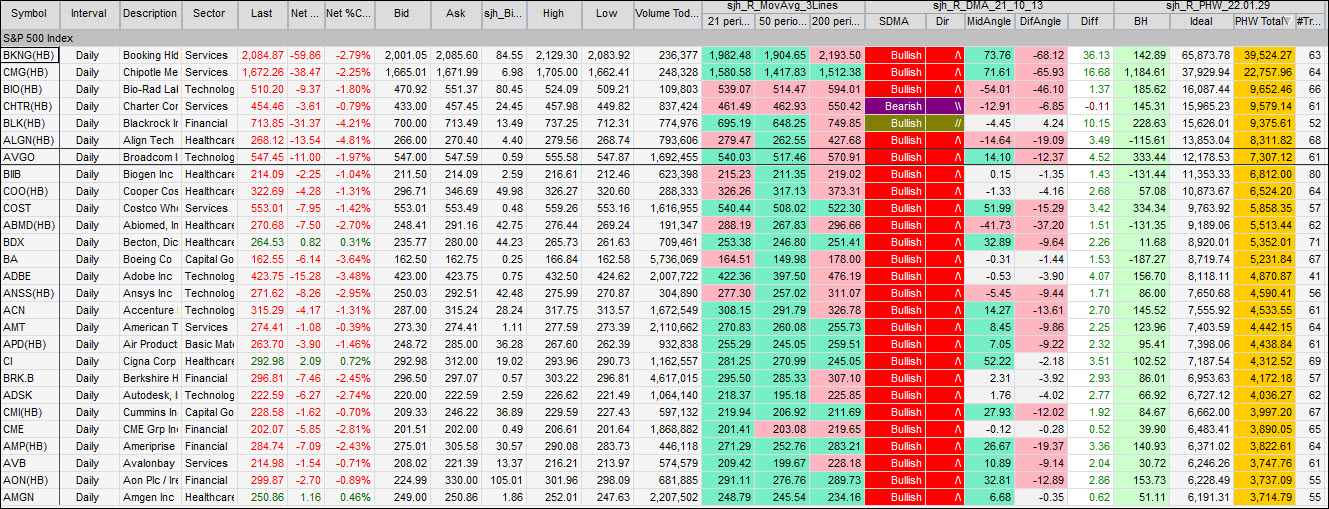Image resolution: width=1329 pixels, height=509 pixels.
Task: Select the ADSK symbol cell
Action: point(30,395)
